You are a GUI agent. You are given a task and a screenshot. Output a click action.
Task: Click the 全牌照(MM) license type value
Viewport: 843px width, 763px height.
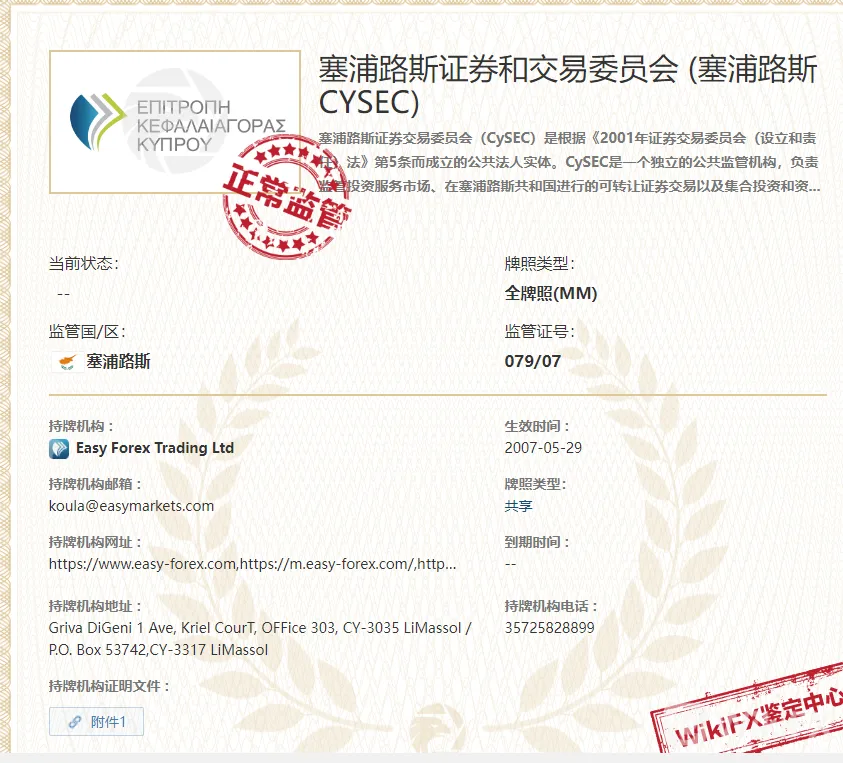pyautogui.click(x=551, y=294)
